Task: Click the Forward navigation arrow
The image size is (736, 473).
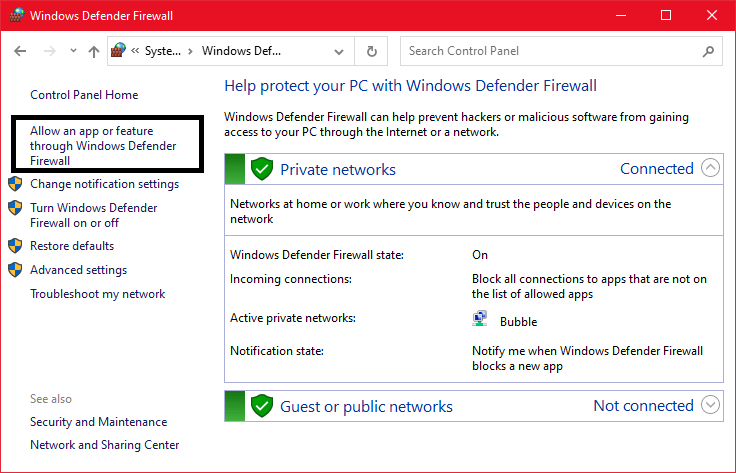Action: click(x=49, y=51)
